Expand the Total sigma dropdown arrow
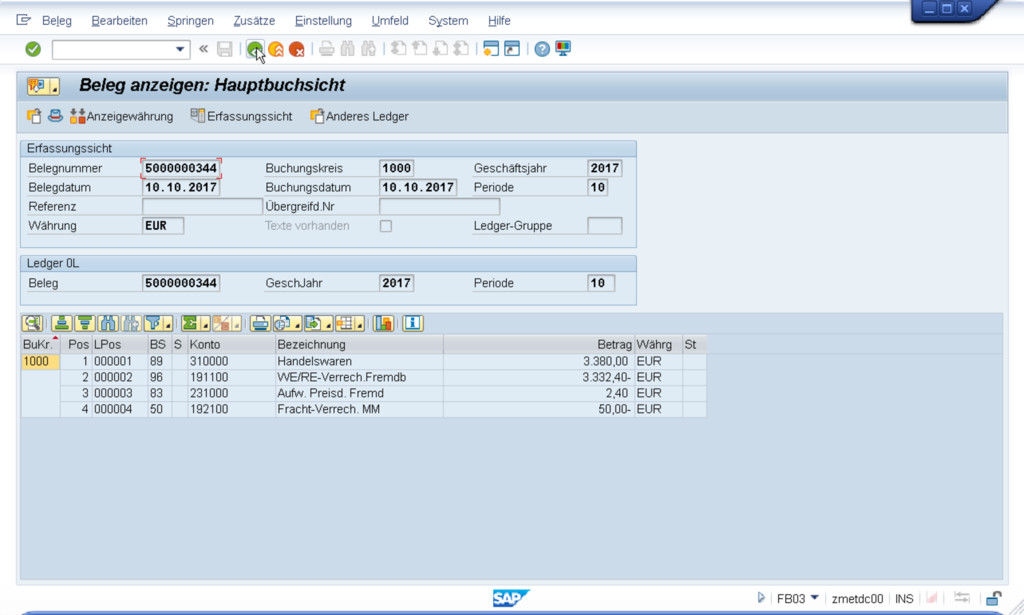Image resolution: width=1024 pixels, height=615 pixels. [x=205, y=324]
